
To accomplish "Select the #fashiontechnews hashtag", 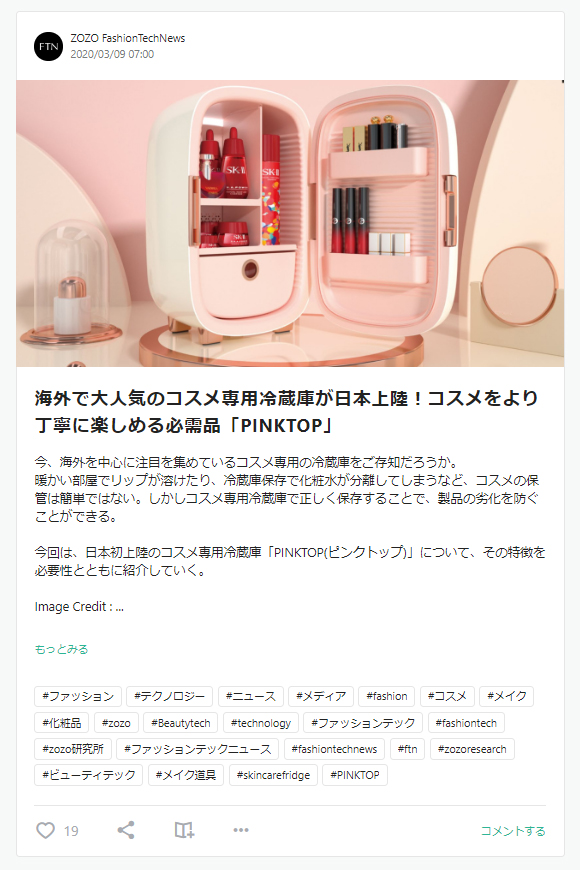I will tap(334, 749).
